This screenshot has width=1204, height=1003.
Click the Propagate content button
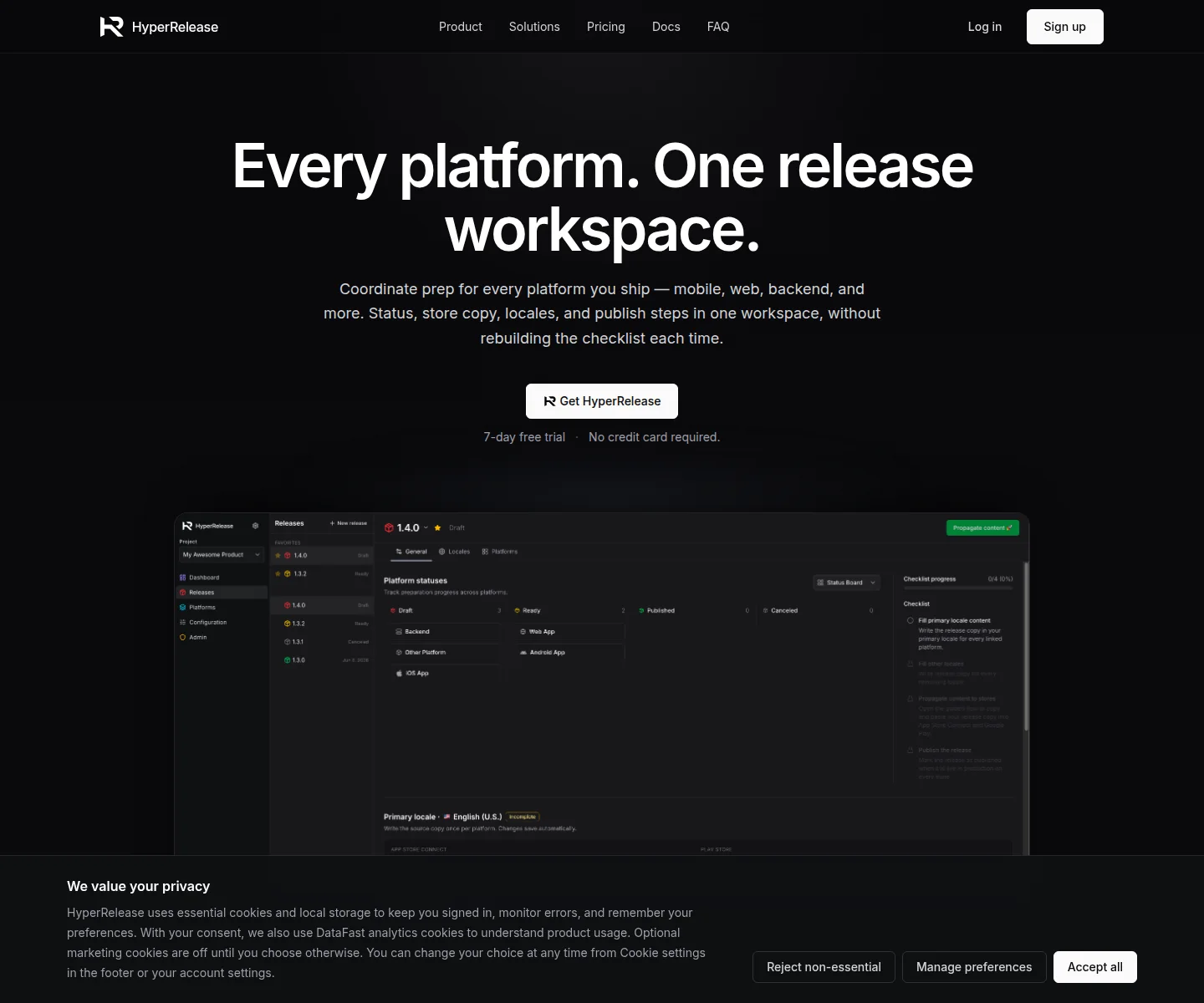click(982, 528)
